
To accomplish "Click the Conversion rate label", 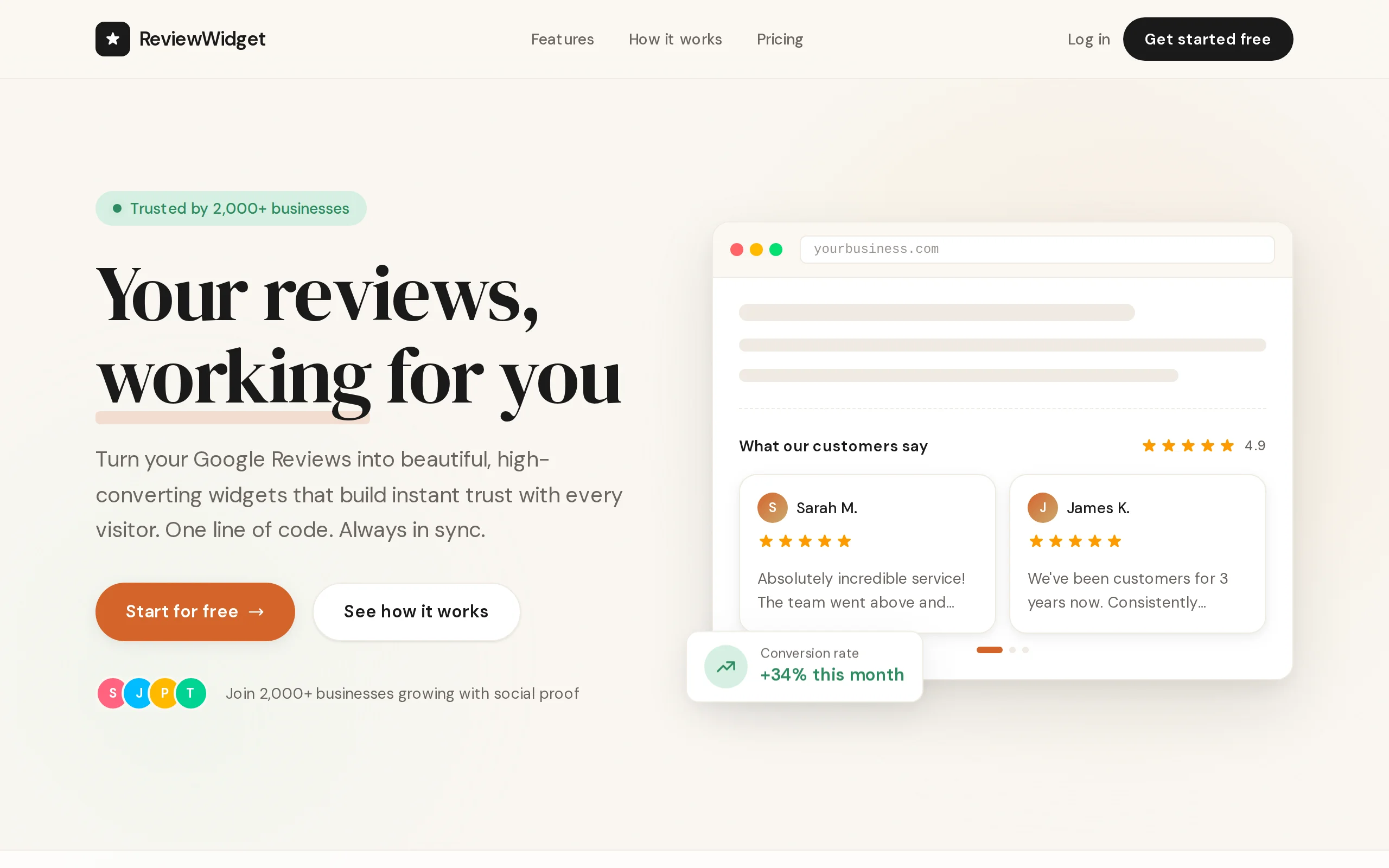I will [810, 653].
